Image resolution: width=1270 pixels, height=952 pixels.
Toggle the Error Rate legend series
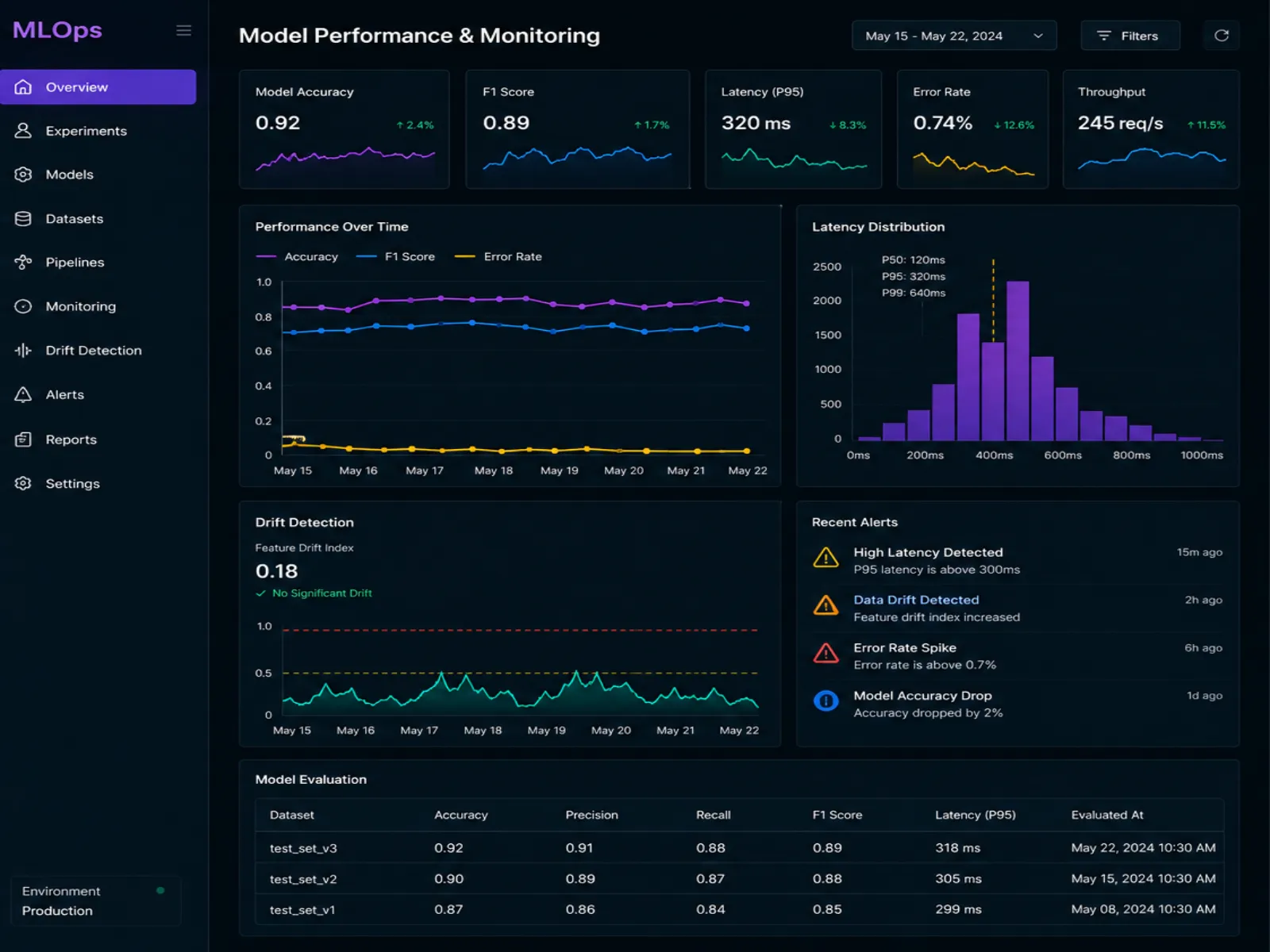pyautogui.click(x=498, y=257)
